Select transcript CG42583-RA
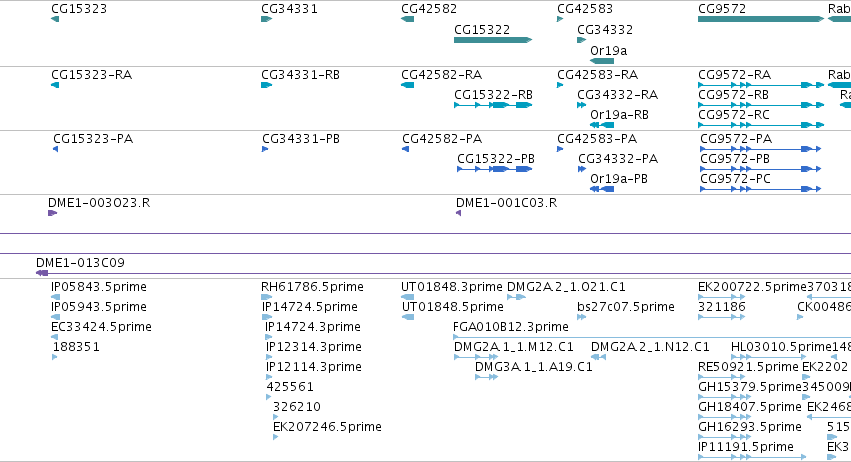The height and width of the screenshot is (462, 851). [x=597, y=74]
